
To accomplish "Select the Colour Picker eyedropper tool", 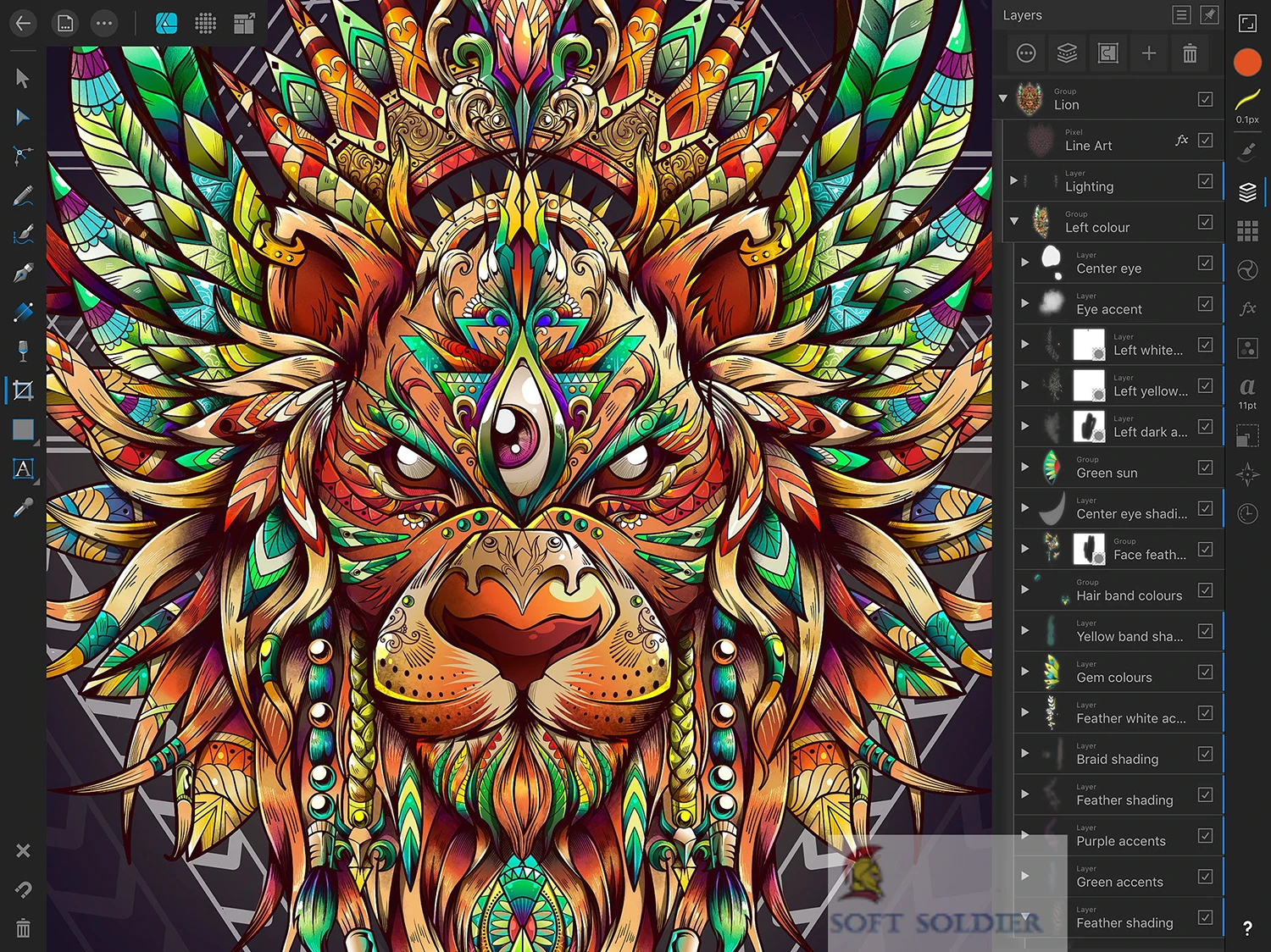I will (x=23, y=507).
